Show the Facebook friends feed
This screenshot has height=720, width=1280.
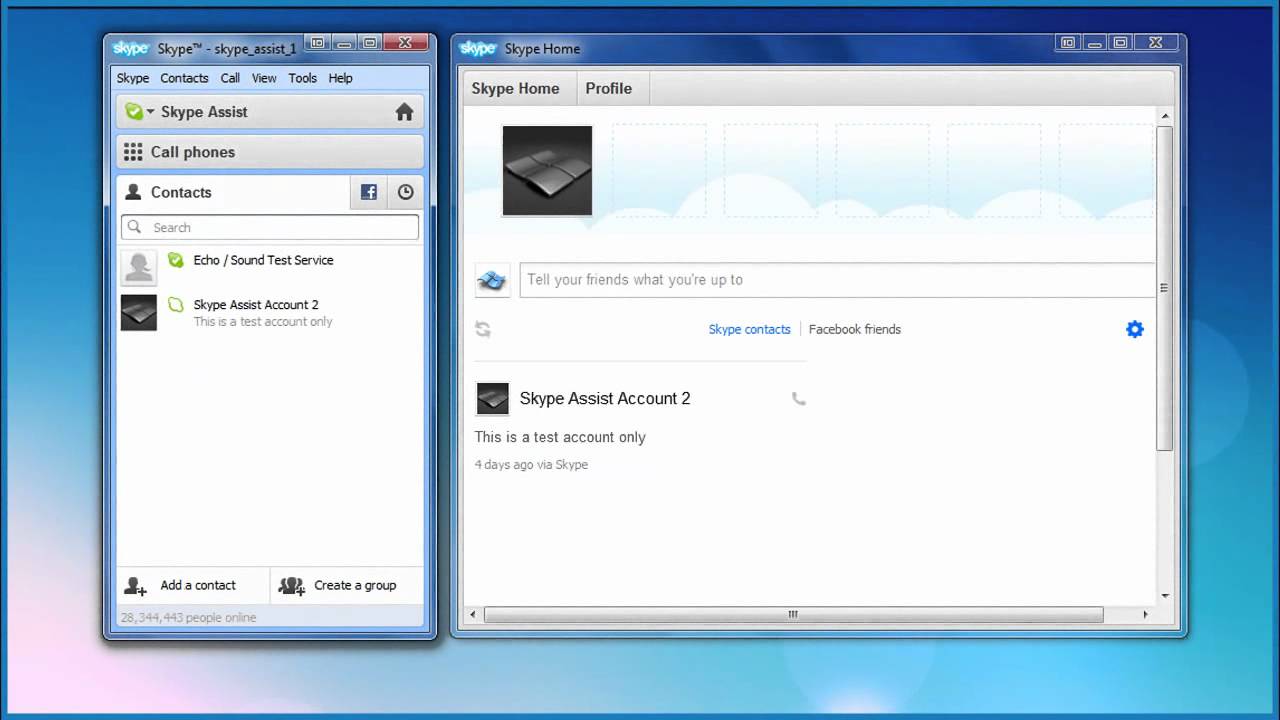click(x=854, y=329)
